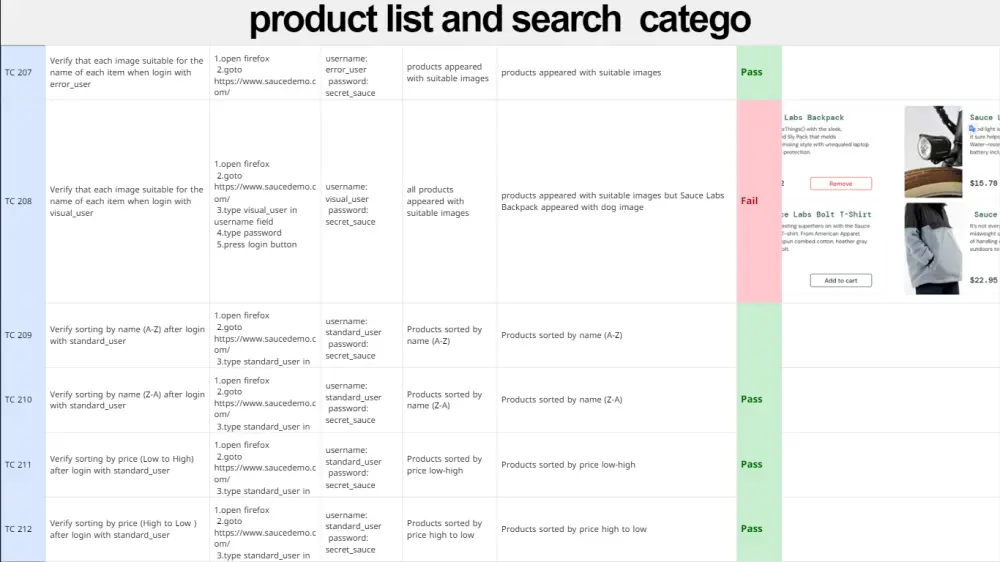The width and height of the screenshot is (1000, 562).
Task: Select the TC 207 test case ID cell
Action: (19, 73)
